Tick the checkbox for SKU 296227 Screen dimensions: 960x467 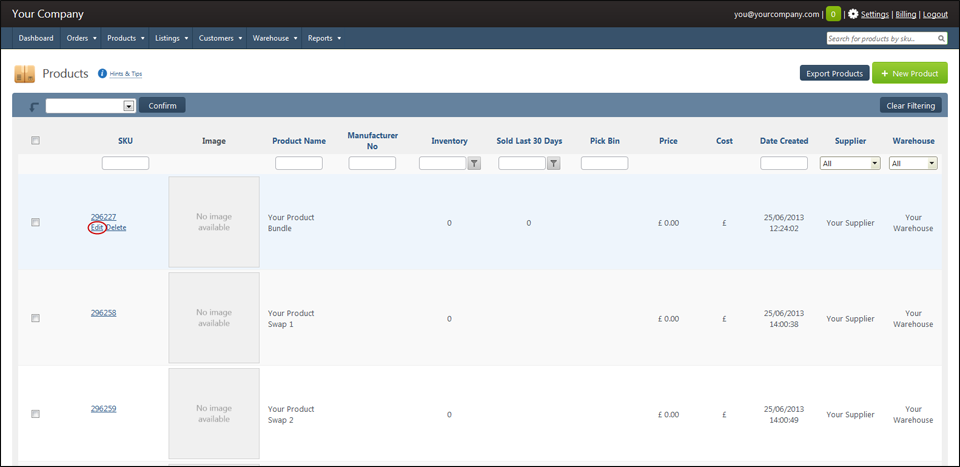pyautogui.click(x=36, y=223)
